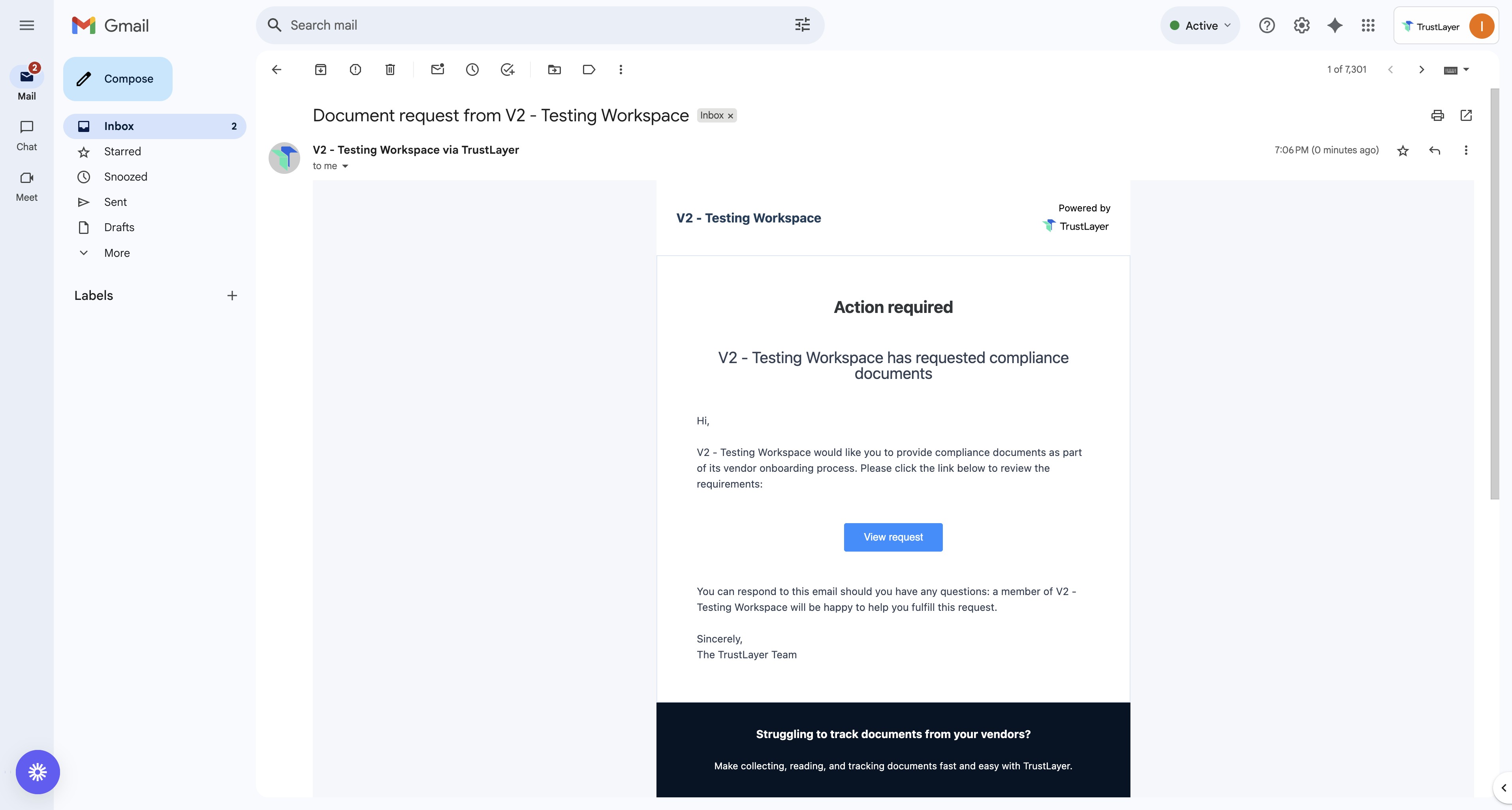The width and height of the screenshot is (1512, 810).
Task: Click the View request button
Action: tap(893, 537)
